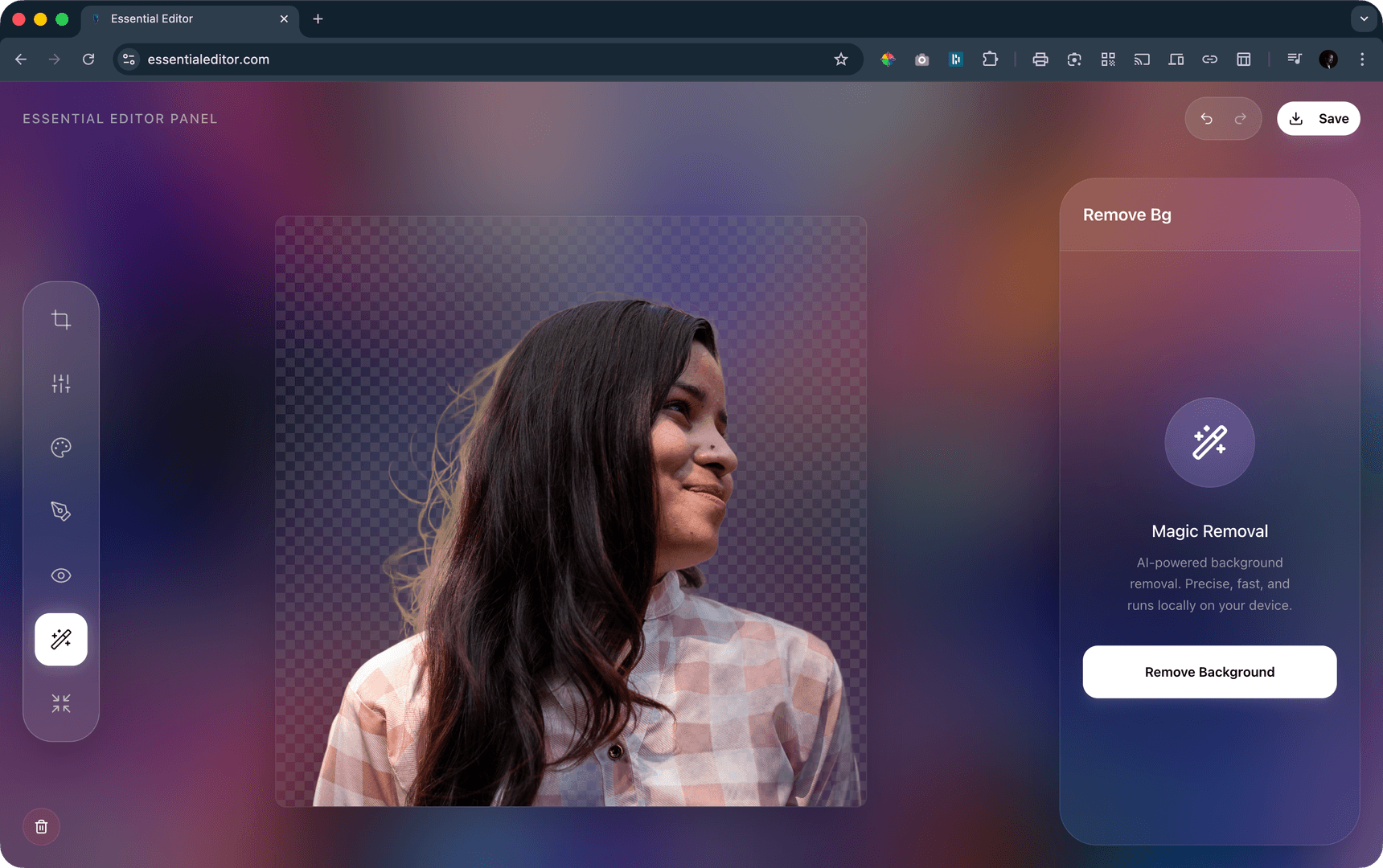Toggle the eye preview tool

tap(61, 575)
